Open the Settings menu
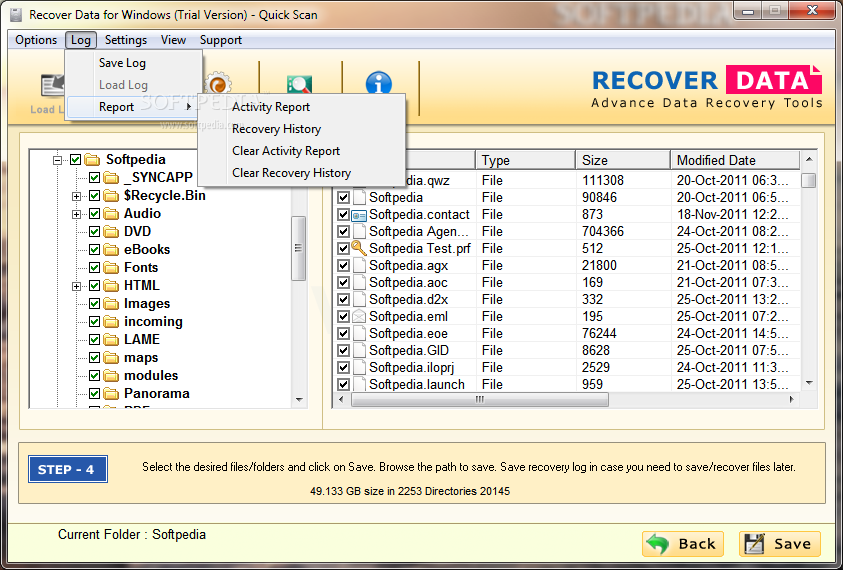The width and height of the screenshot is (843, 570). click(x=126, y=40)
